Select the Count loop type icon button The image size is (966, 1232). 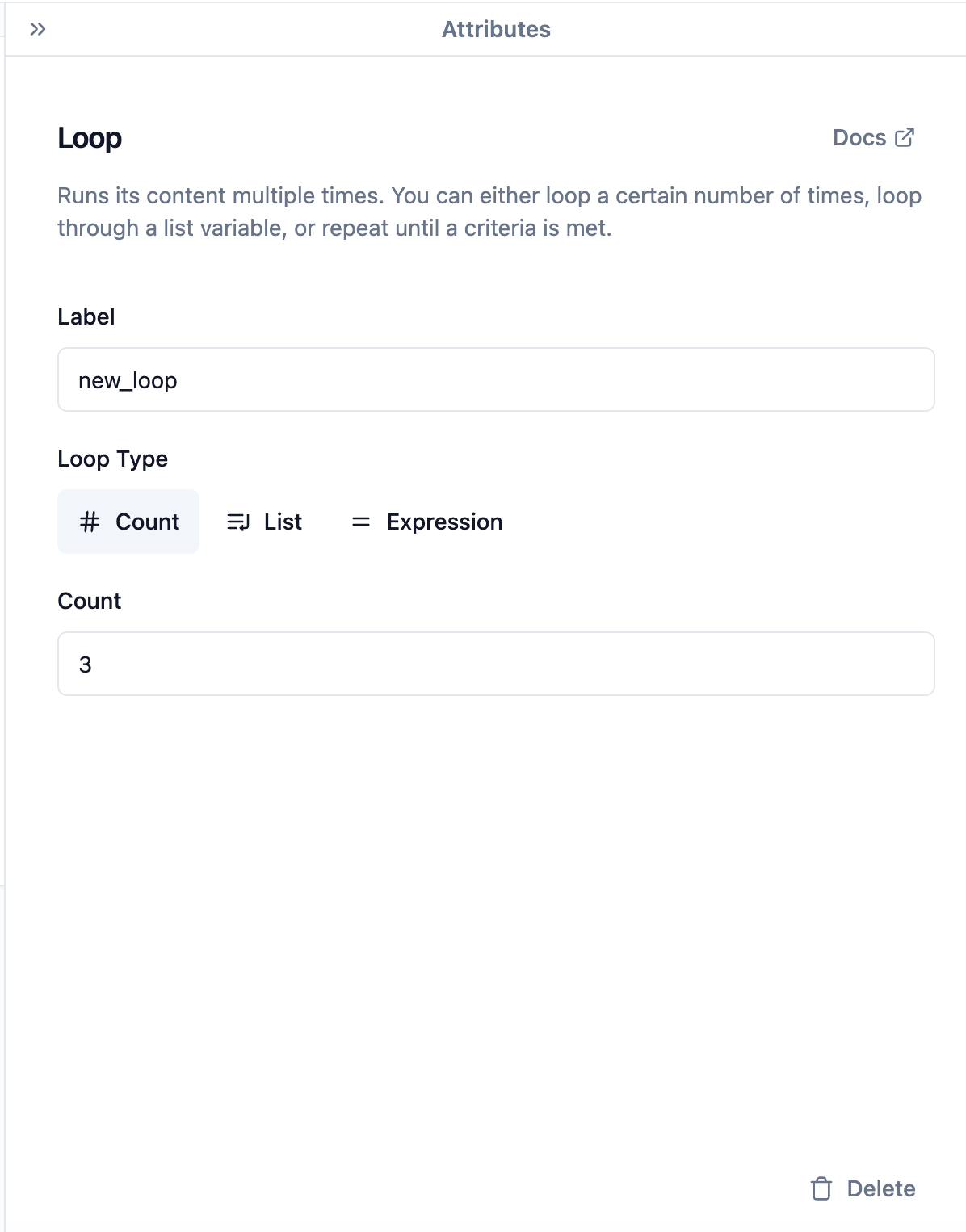click(128, 522)
